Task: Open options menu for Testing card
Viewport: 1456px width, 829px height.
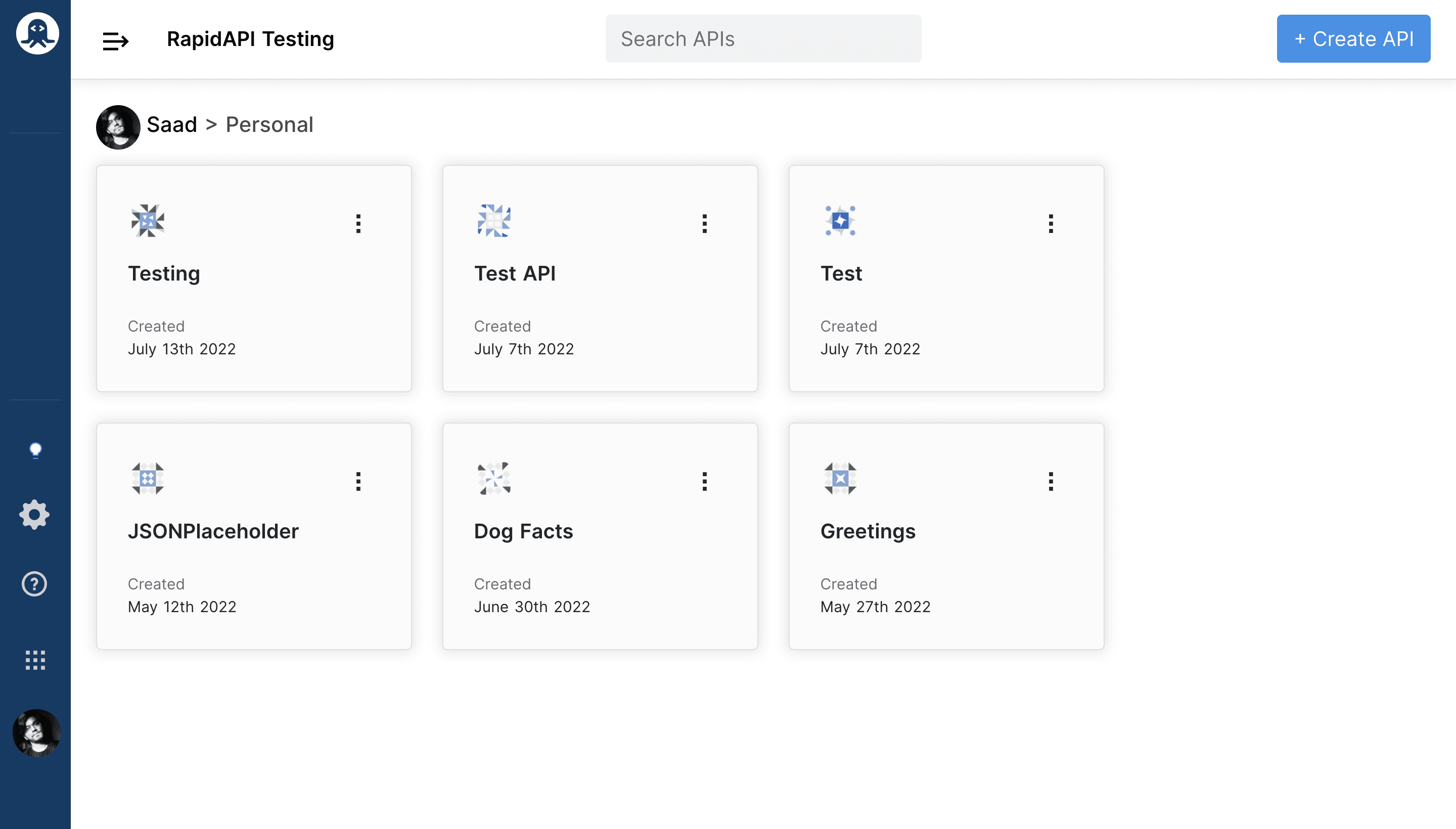Action: (x=358, y=224)
